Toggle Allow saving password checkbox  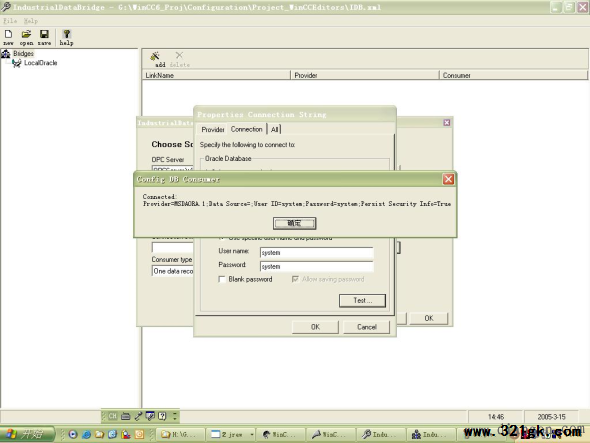coord(295,279)
